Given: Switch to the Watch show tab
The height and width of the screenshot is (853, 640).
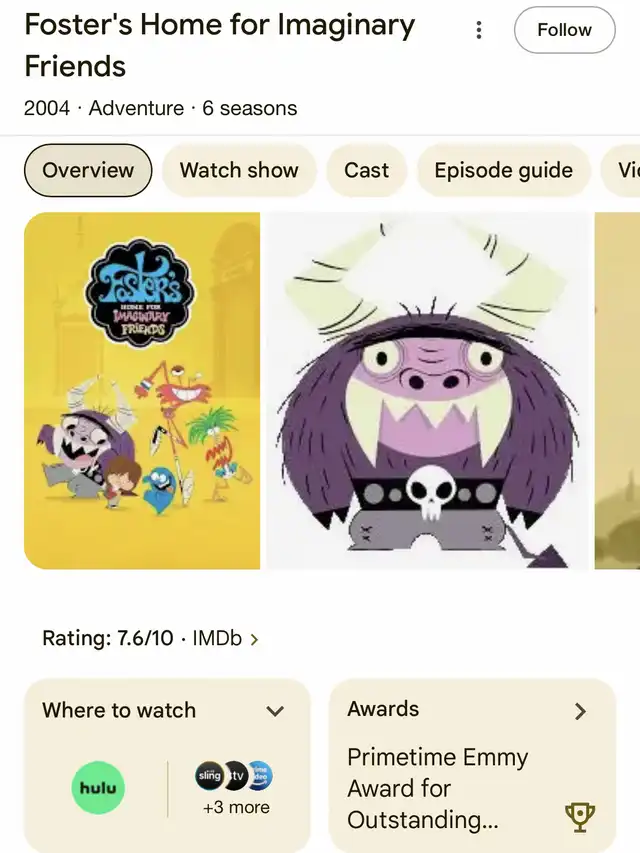Looking at the screenshot, I should click(239, 170).
